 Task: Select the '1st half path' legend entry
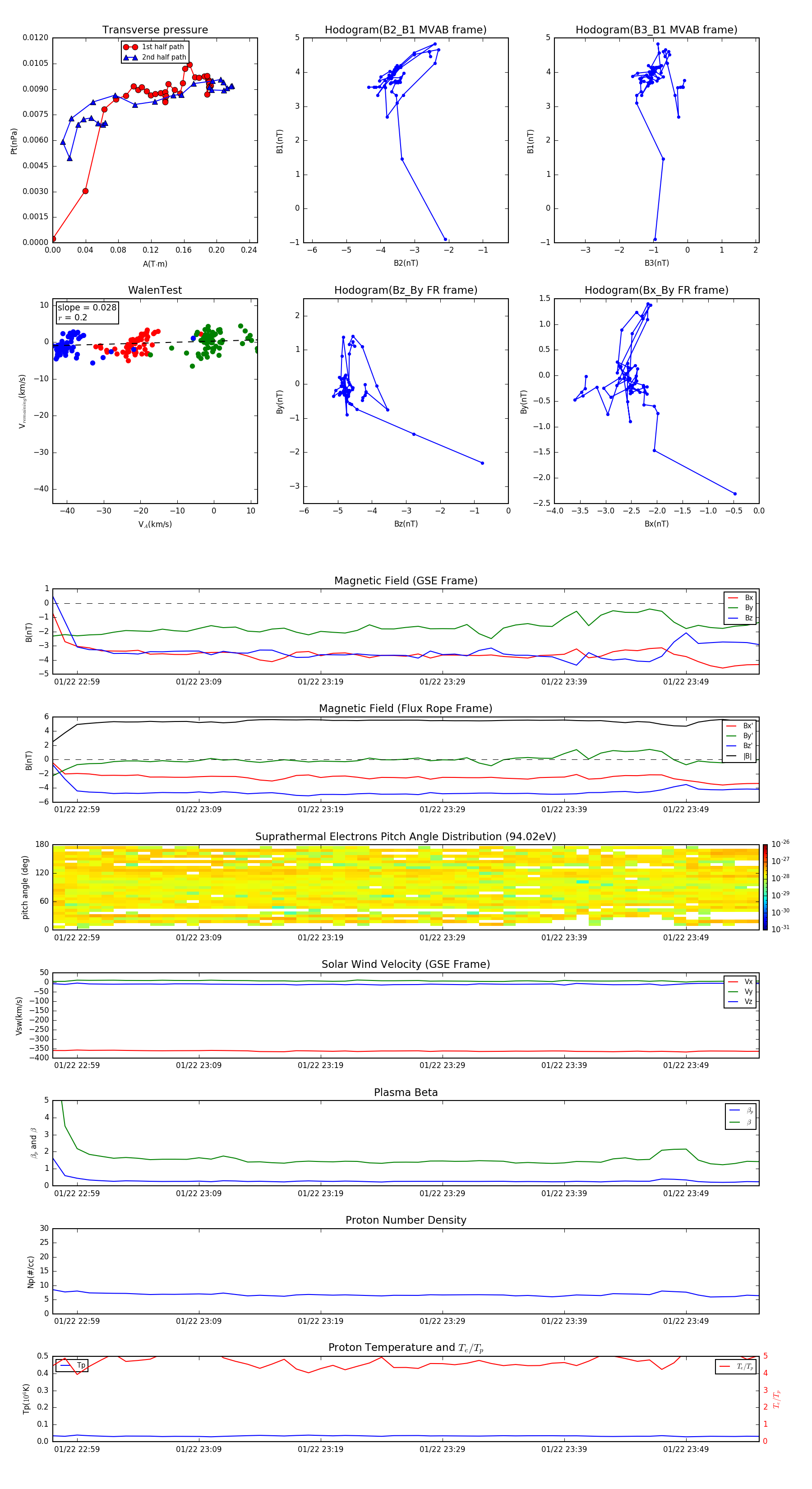154,47
